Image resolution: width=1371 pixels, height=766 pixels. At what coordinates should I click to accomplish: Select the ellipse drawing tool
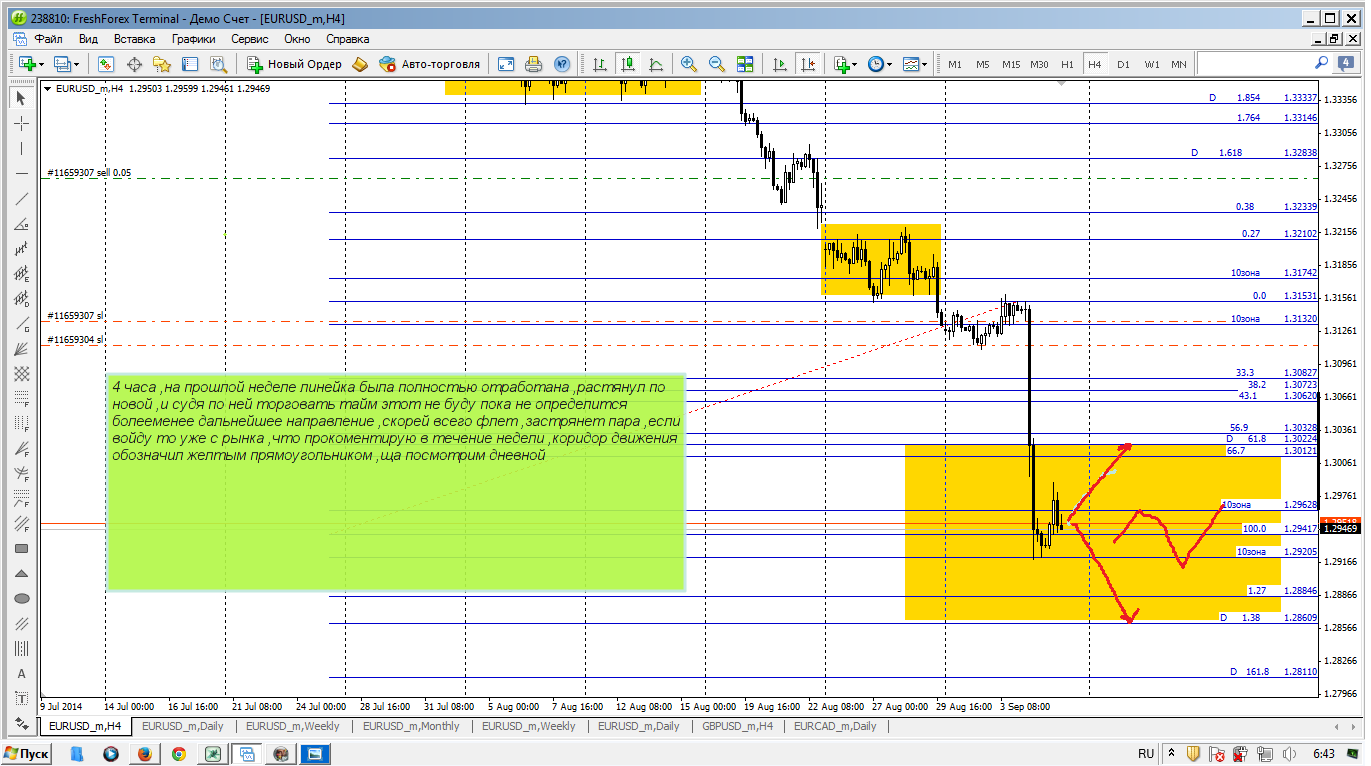21,598
